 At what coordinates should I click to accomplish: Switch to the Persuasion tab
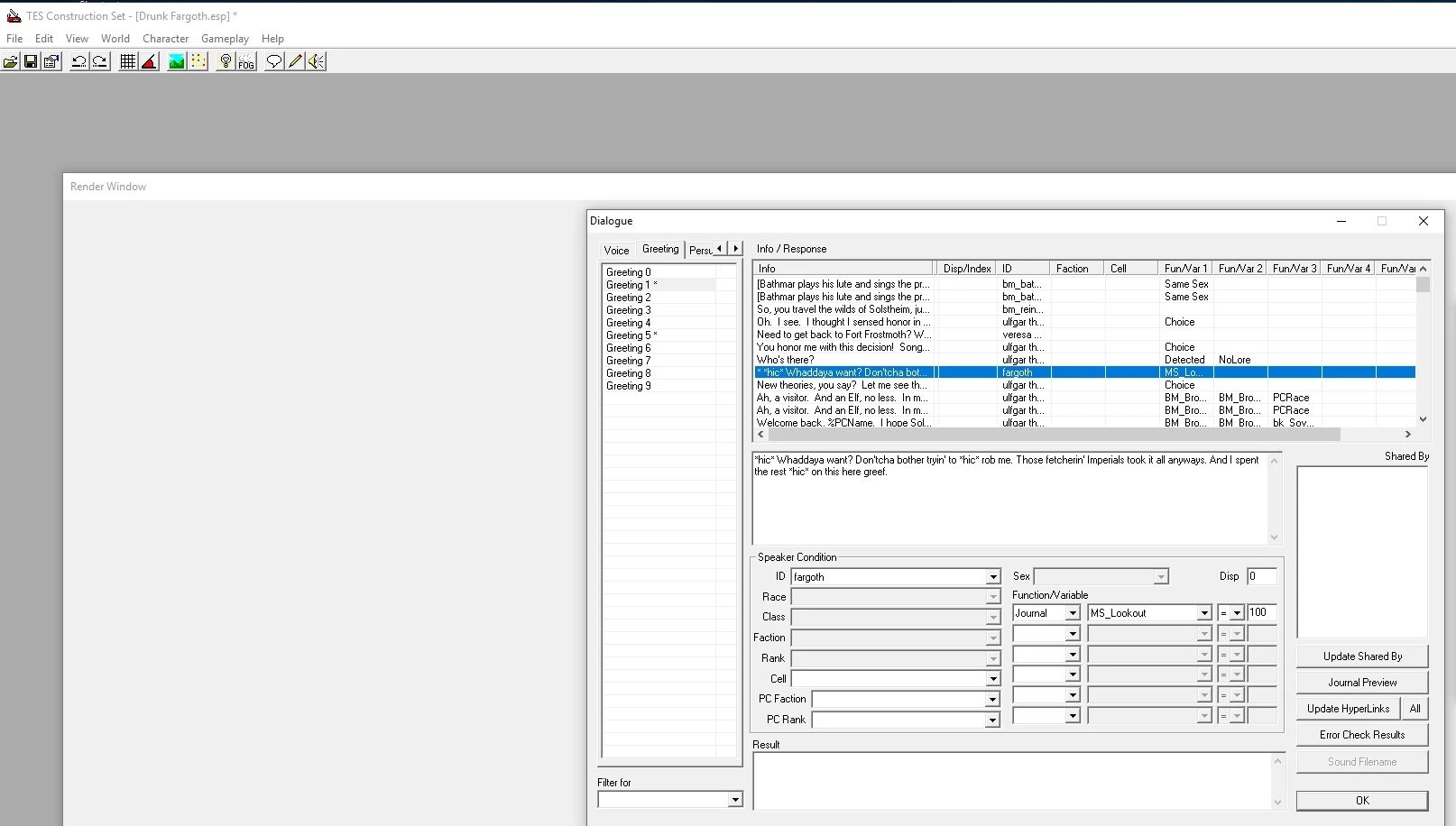coord(700,251)
